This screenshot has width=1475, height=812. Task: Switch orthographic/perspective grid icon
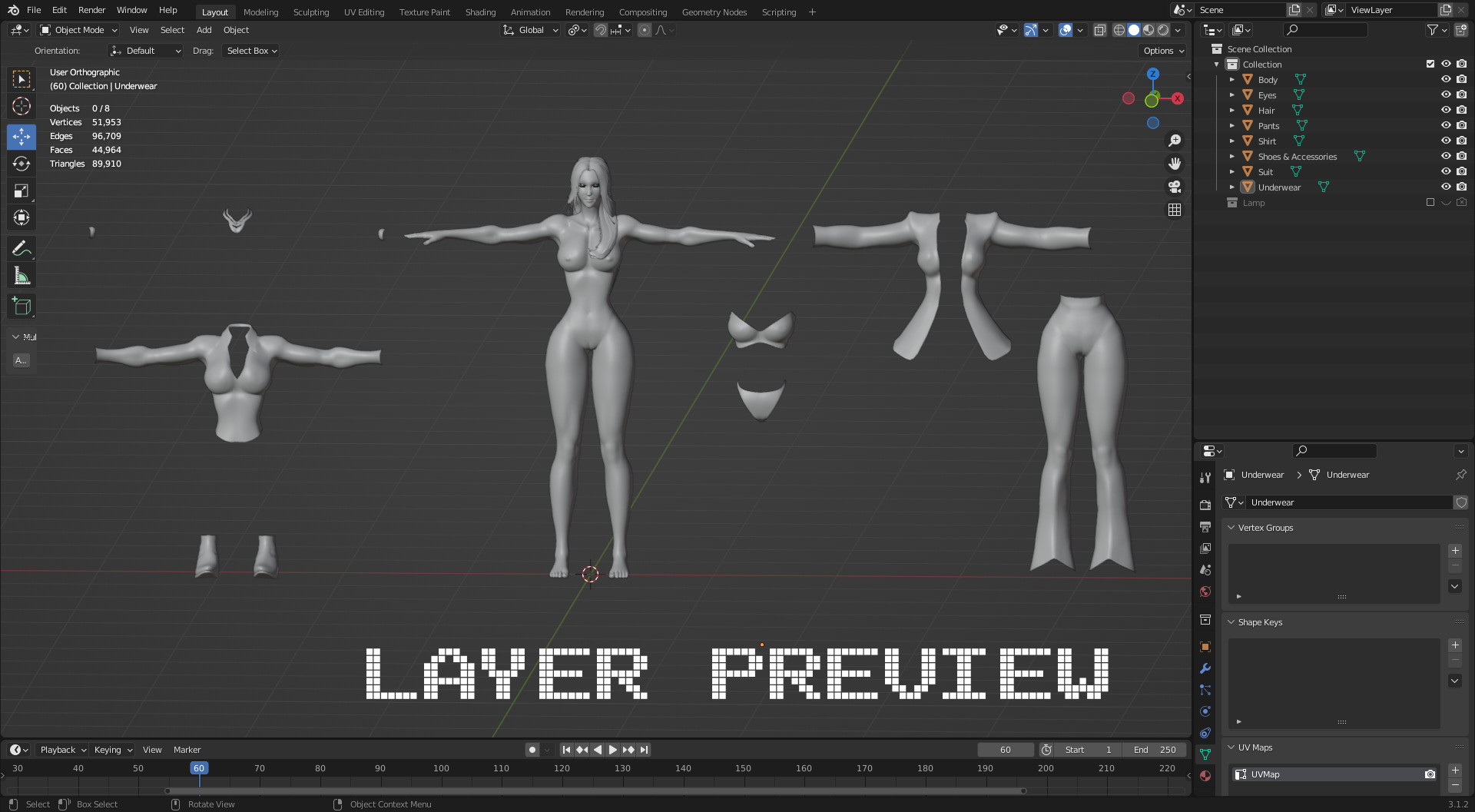pos(1175,210)
